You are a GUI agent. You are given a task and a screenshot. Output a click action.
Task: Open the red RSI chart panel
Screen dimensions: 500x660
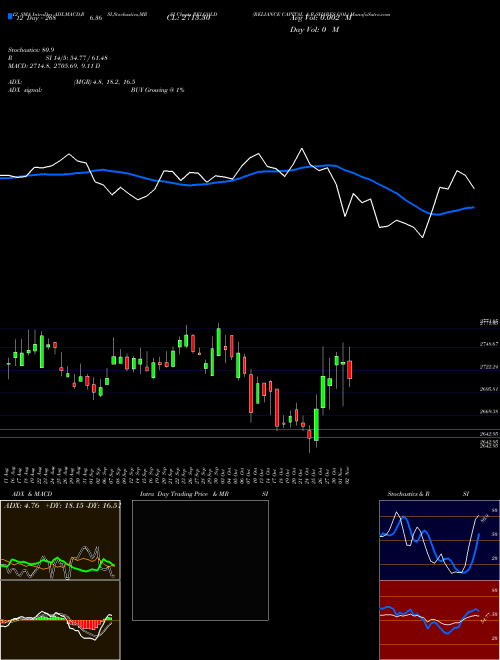(439, 620)
